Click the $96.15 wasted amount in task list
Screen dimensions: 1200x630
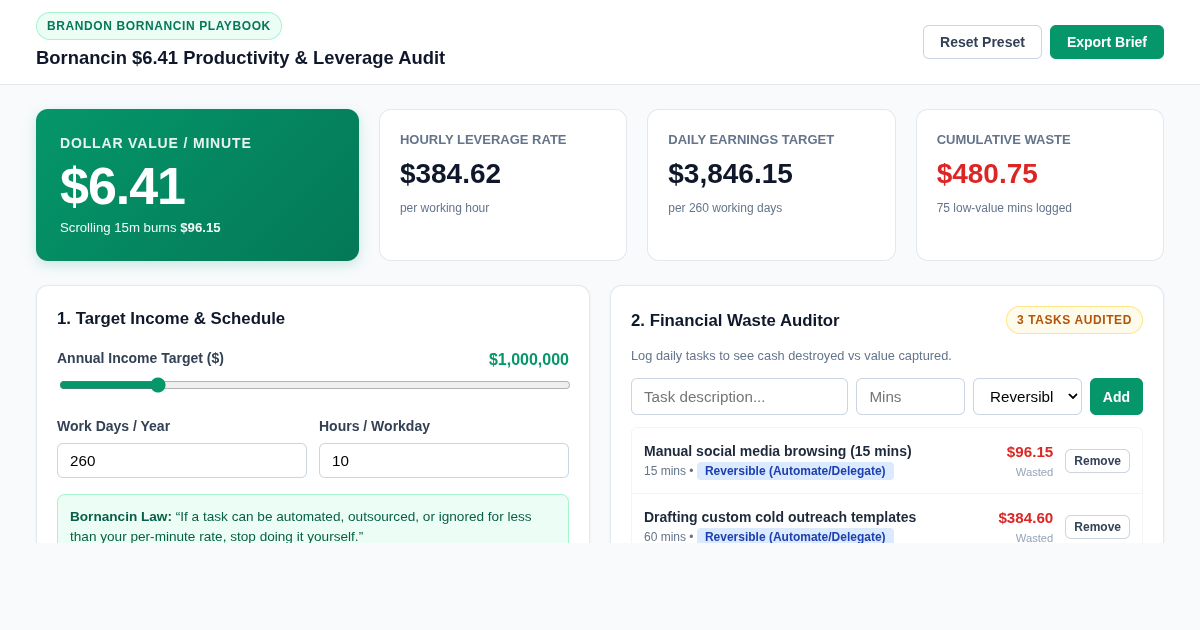1030,451
